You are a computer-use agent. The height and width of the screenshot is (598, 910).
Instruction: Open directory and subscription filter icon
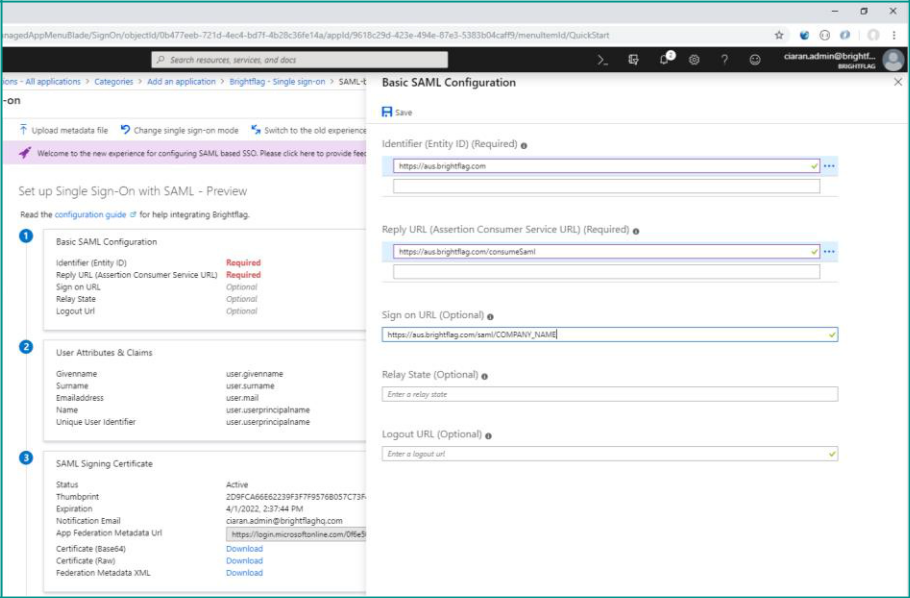[634, 60]
